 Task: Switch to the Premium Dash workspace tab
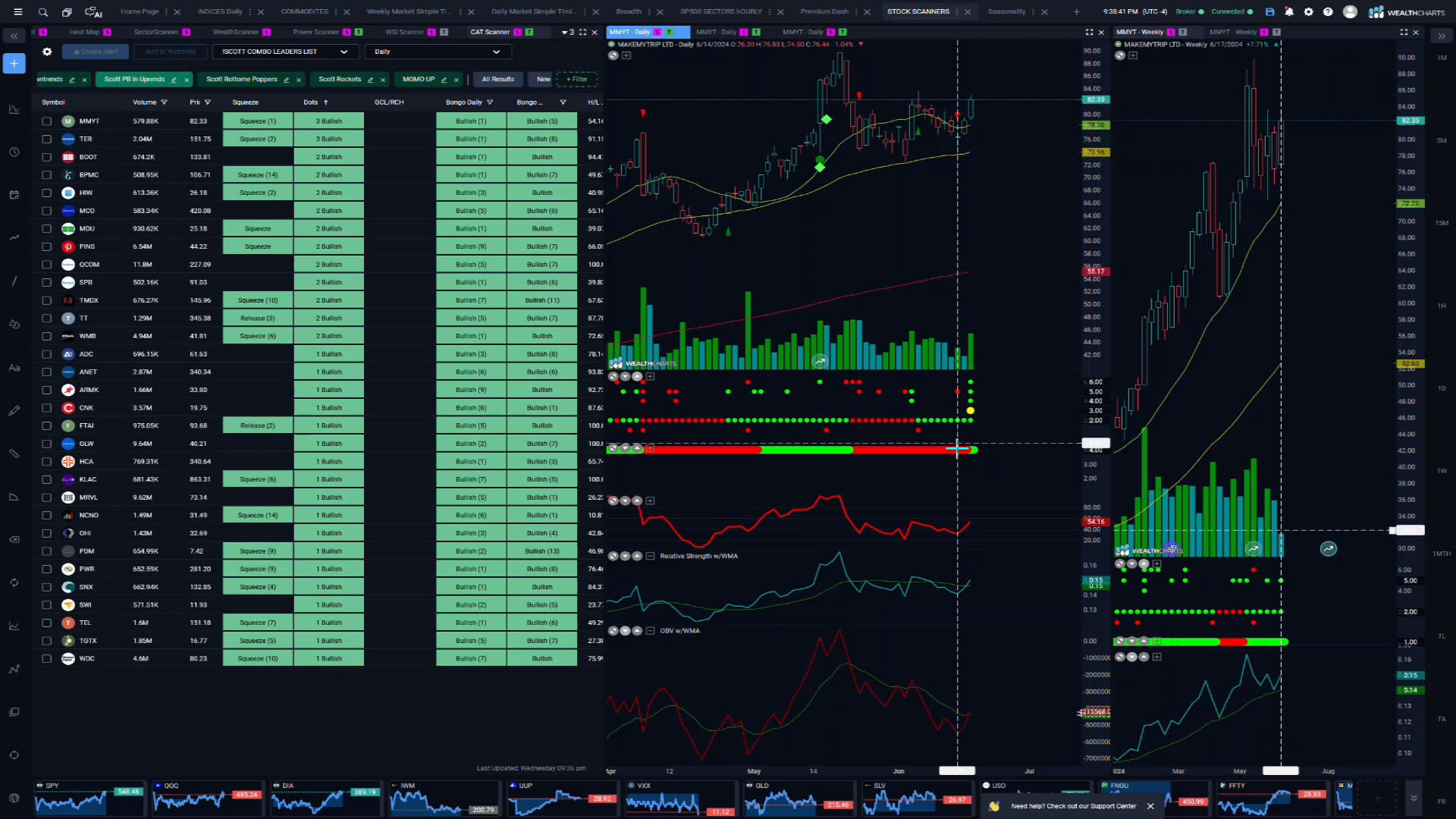[x=824, y=12]
